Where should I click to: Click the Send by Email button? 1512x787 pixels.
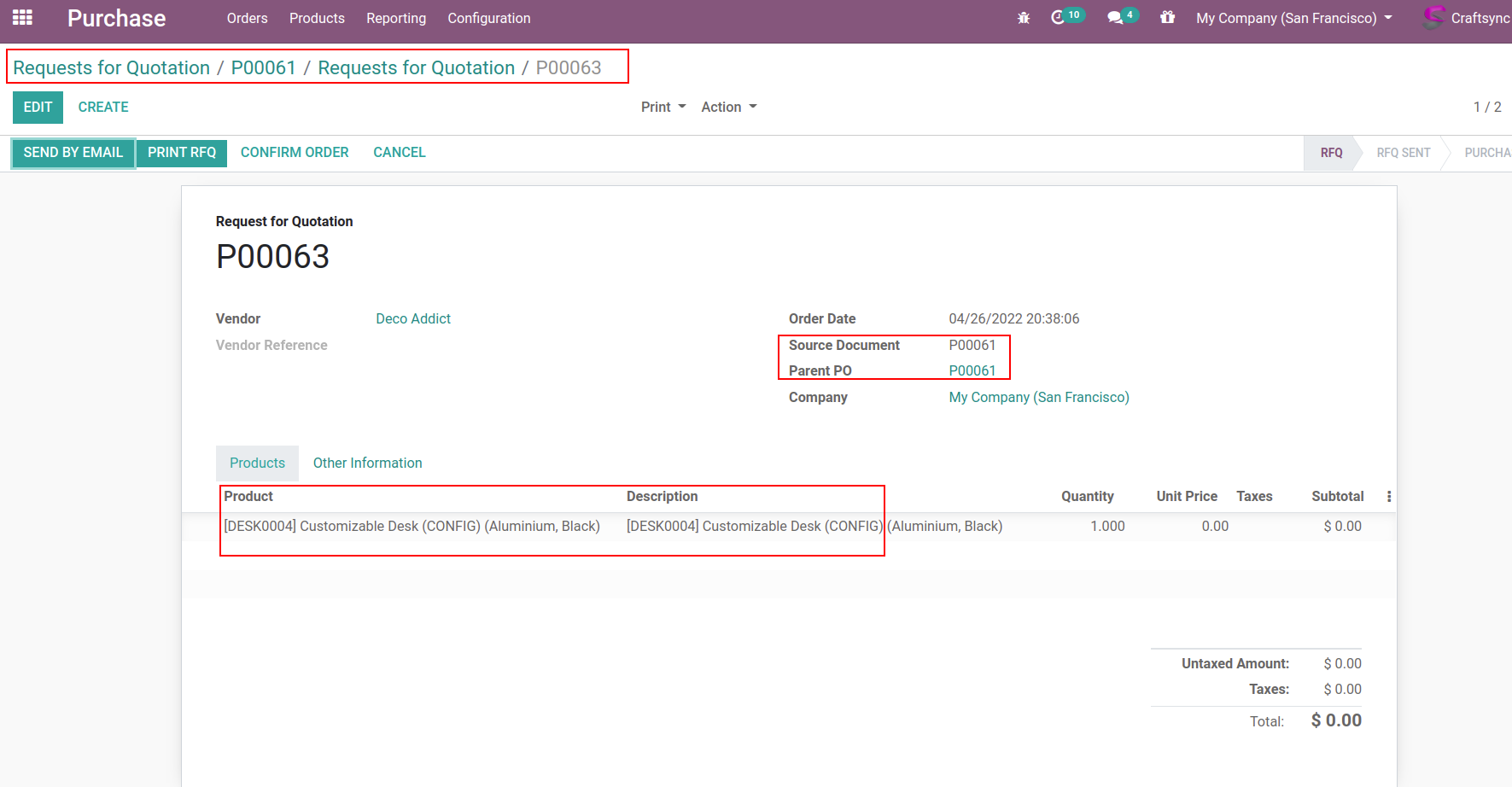tap(73, 153)
